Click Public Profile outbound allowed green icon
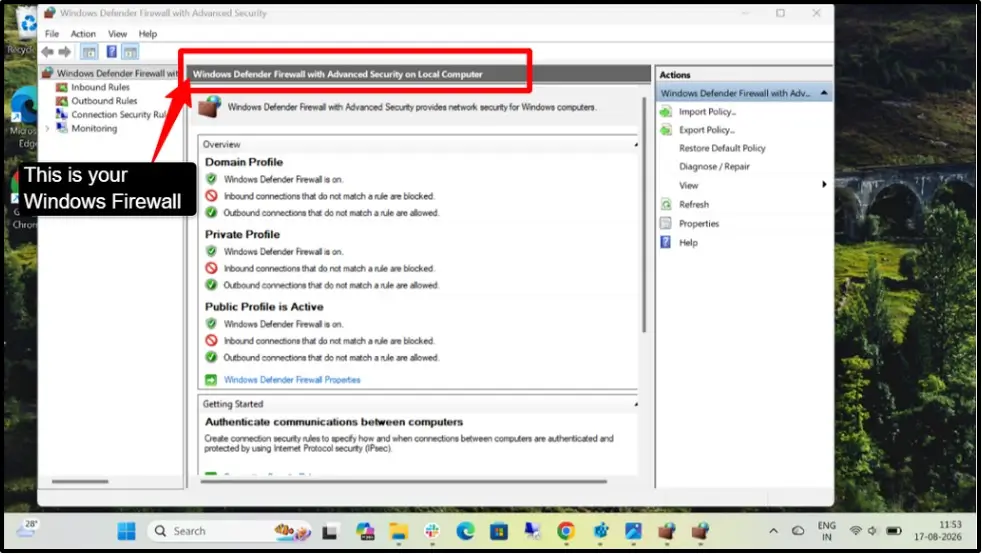Image resolution: width=982 pixels, height=554 pixels. pyautogui.click(x=211, y=357)
